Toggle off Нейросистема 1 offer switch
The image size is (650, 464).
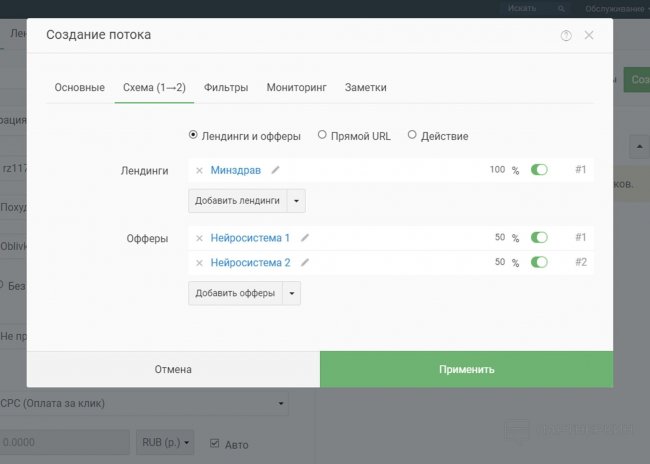[x=540, y=238]
